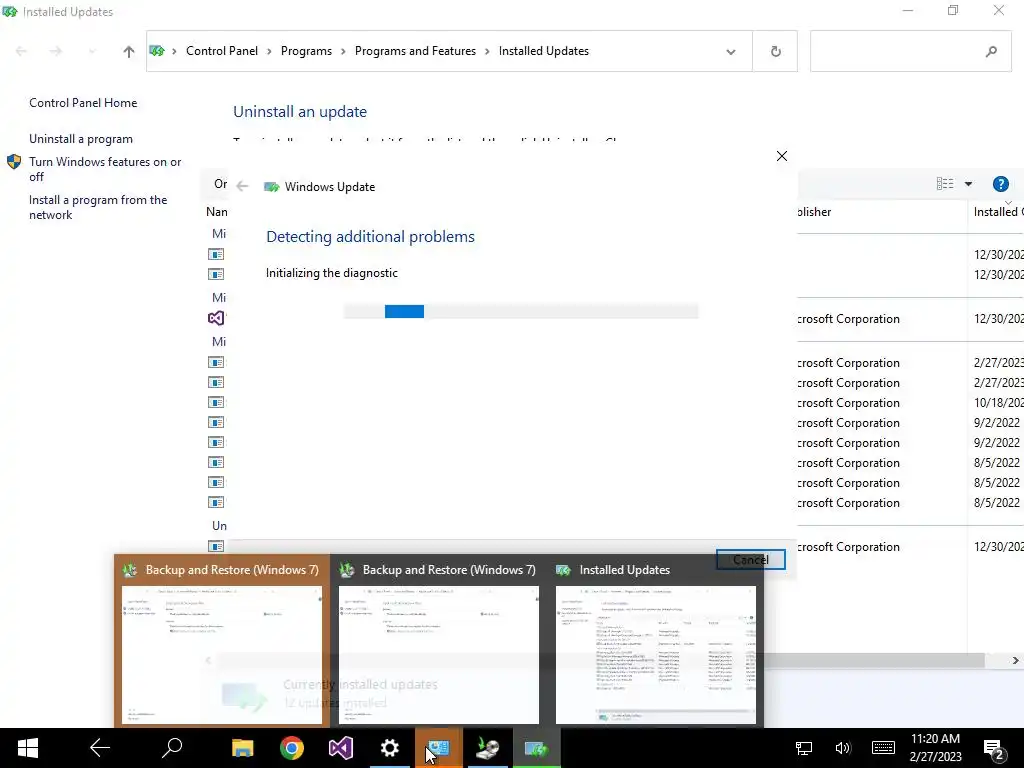Viewport: 1024px width, 768px height.
Task: Select first Backup and Restore preview thumbnail
Action: (221, 655)
